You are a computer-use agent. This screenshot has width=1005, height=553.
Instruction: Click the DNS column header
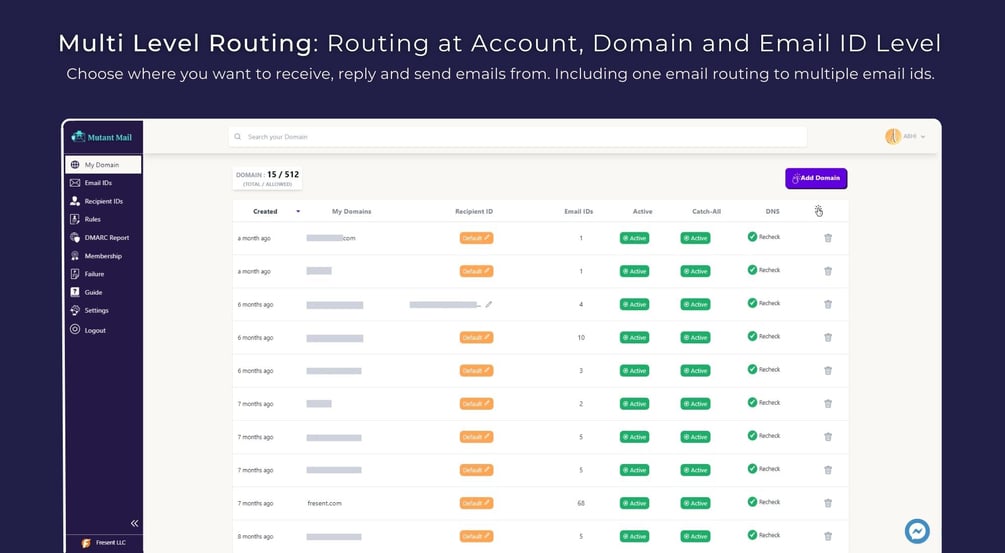(772, 211)
